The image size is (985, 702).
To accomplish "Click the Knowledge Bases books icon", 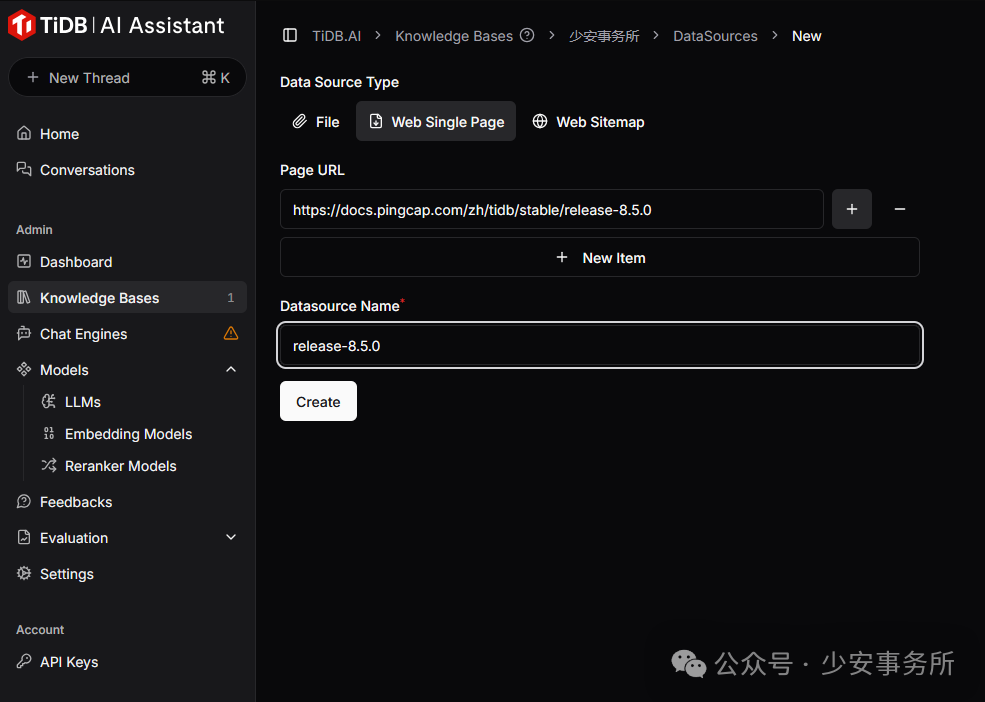I will pos(24,297).
